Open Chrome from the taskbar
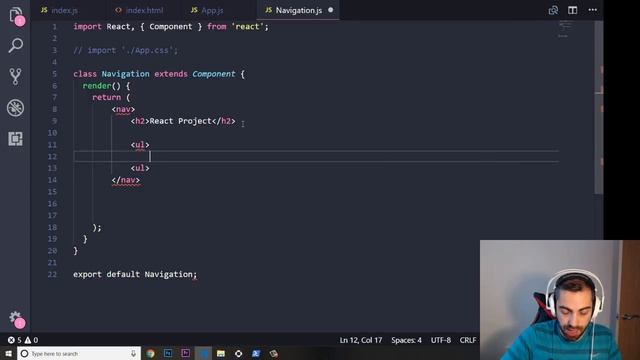Image resolution: width=640 pixels, height=360 pixels. [x=150, y=353]
